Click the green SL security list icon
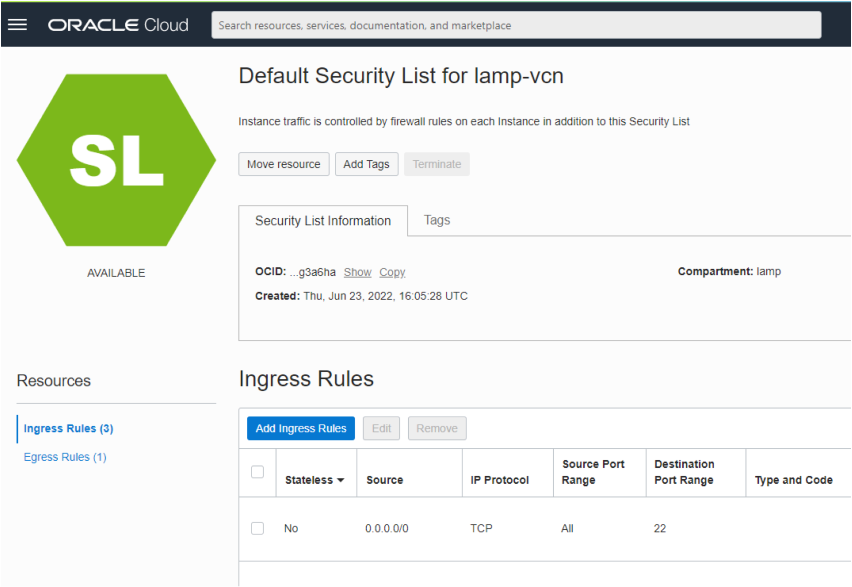 pyautogui.click(x=116, y=159)
